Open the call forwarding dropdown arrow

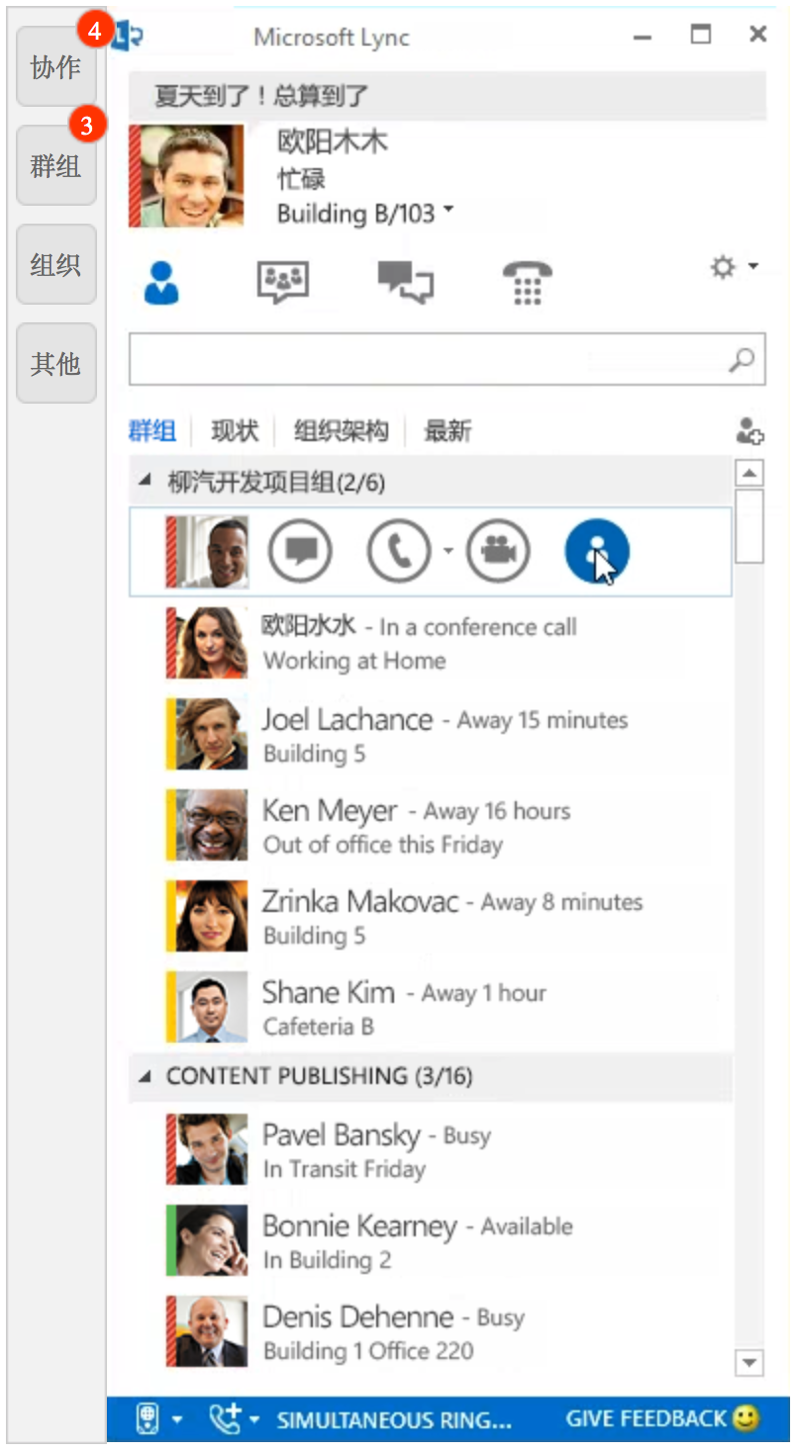click(x=254, y=1420)
